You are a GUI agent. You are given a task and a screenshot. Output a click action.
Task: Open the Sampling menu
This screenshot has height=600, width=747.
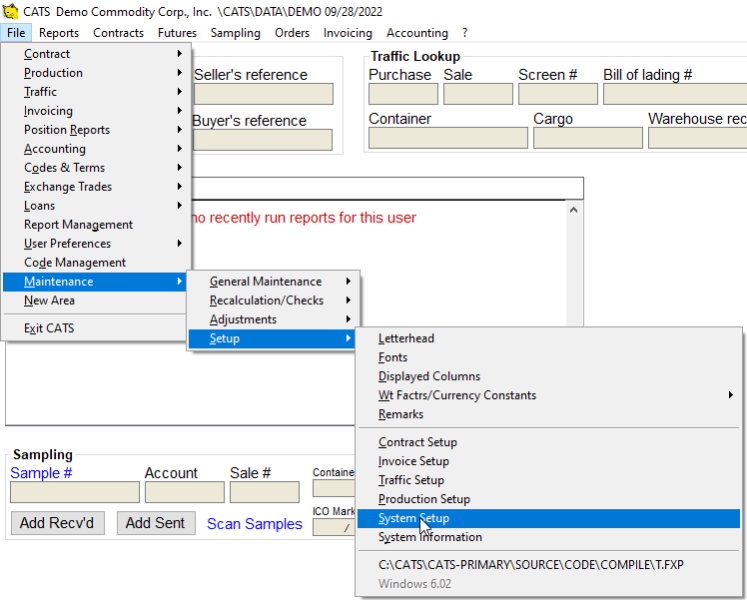(235, 33)
